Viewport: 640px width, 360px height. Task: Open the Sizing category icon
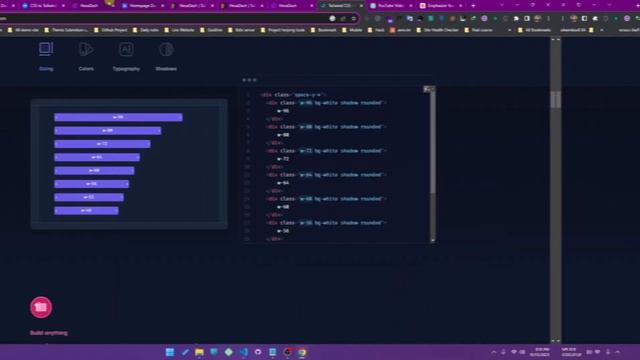point(46,49)
